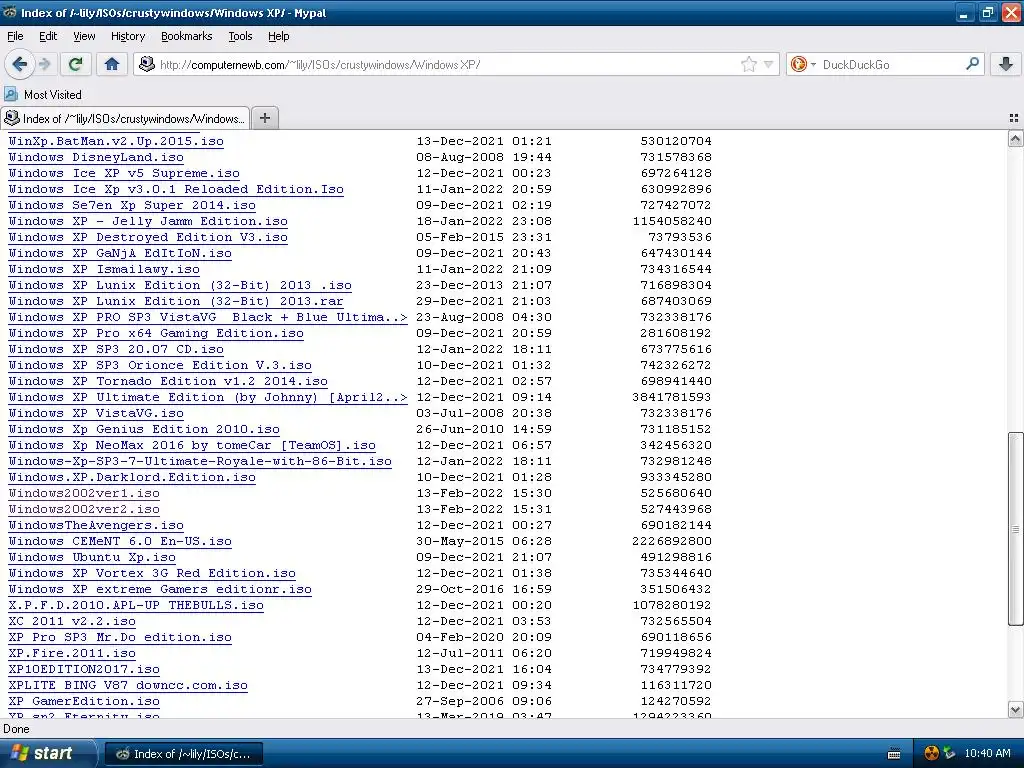Click the Forward navigation arrow
This screenshot has width=1024, height=768.
[x=44, y=64]
